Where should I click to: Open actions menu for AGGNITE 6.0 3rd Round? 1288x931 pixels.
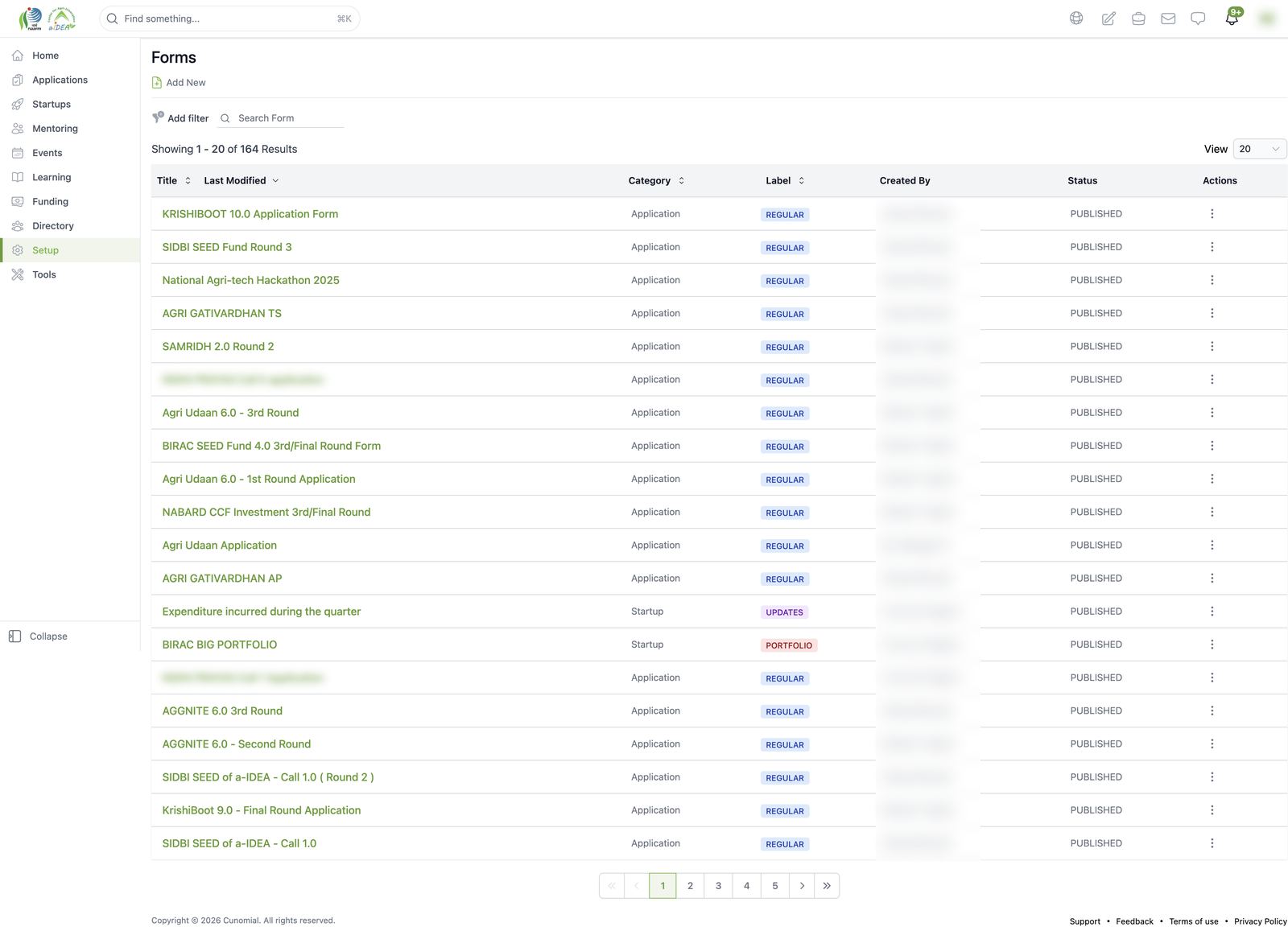(x=1212, y=711)
